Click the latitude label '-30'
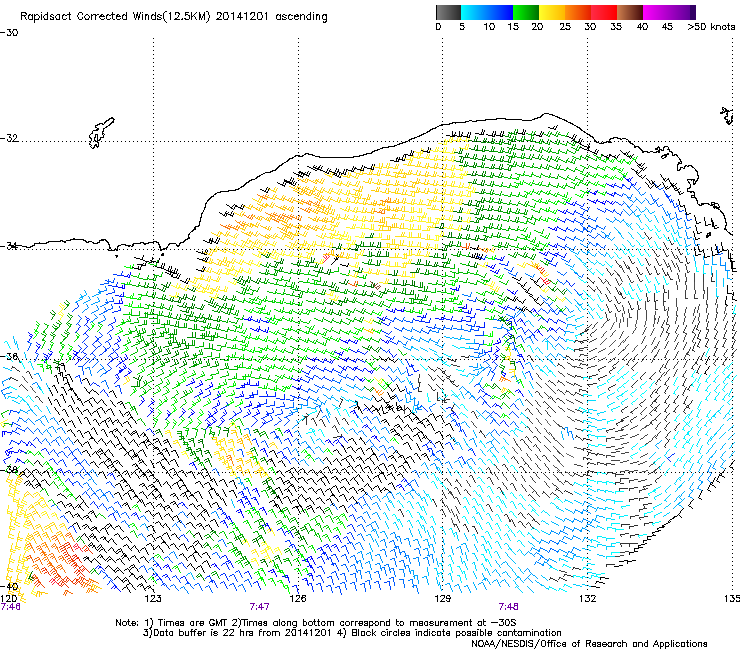 click(9, 33)
